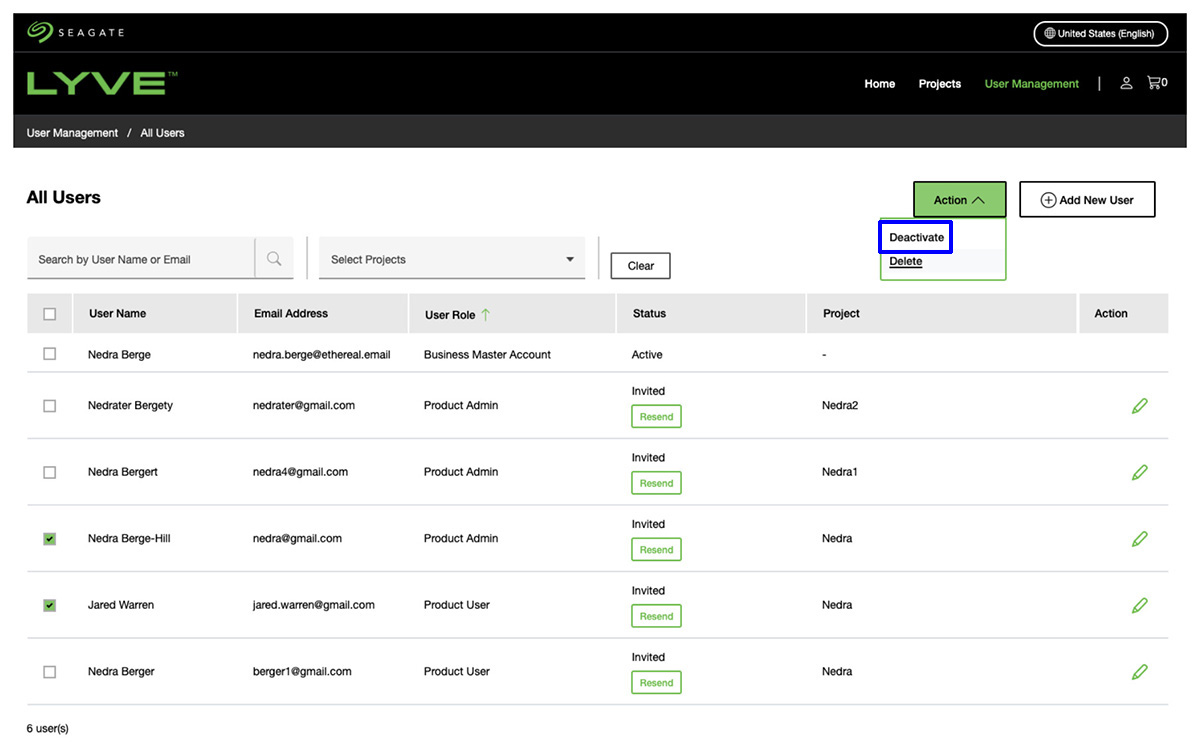This screenshot has height=756, width=1200.
Task: Resend invite for nedrater@gmail.com
Action: click(656, 417)
